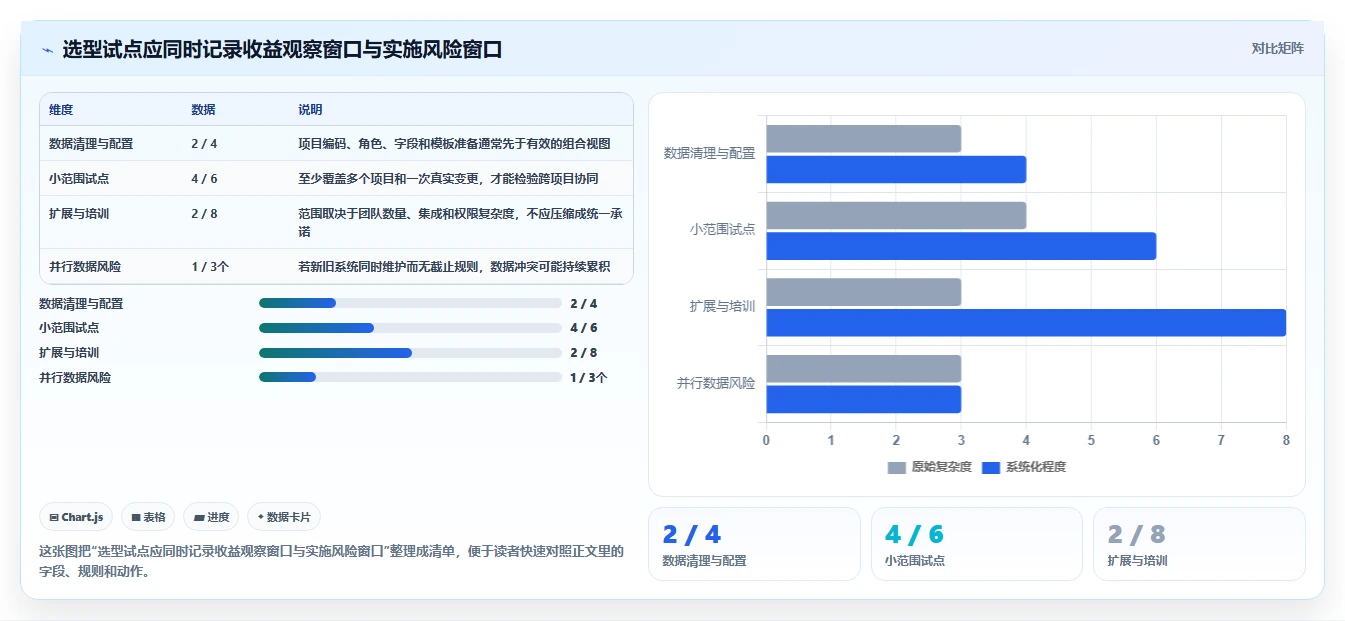Click the 小范围试点 chart axis label
Viewport: 1345px width, 621px height.
pos(722,229)
